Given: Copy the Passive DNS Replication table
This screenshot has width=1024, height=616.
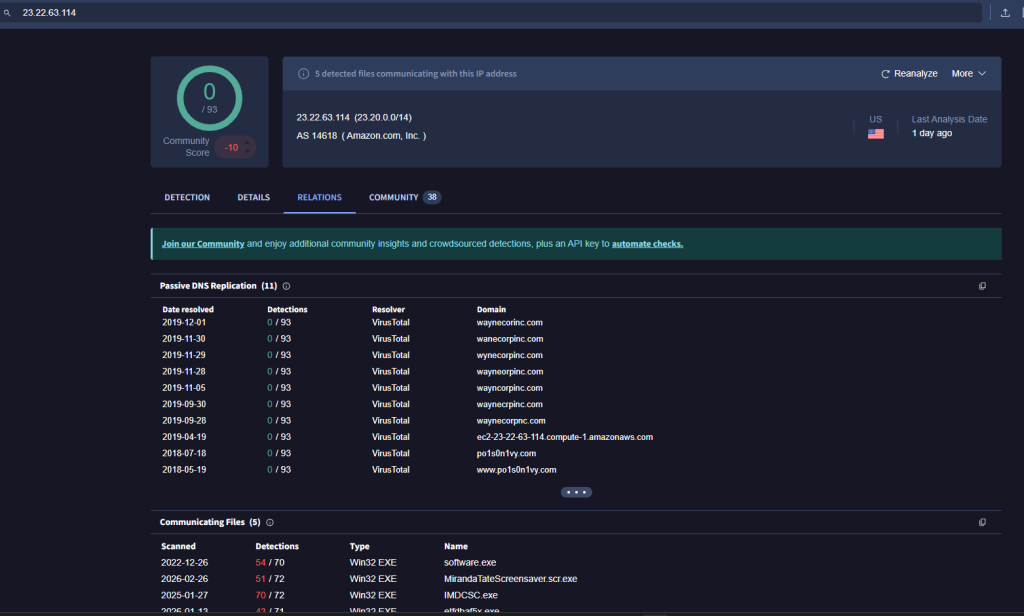Looking at the screenshot, I should [x=982, y=286].
